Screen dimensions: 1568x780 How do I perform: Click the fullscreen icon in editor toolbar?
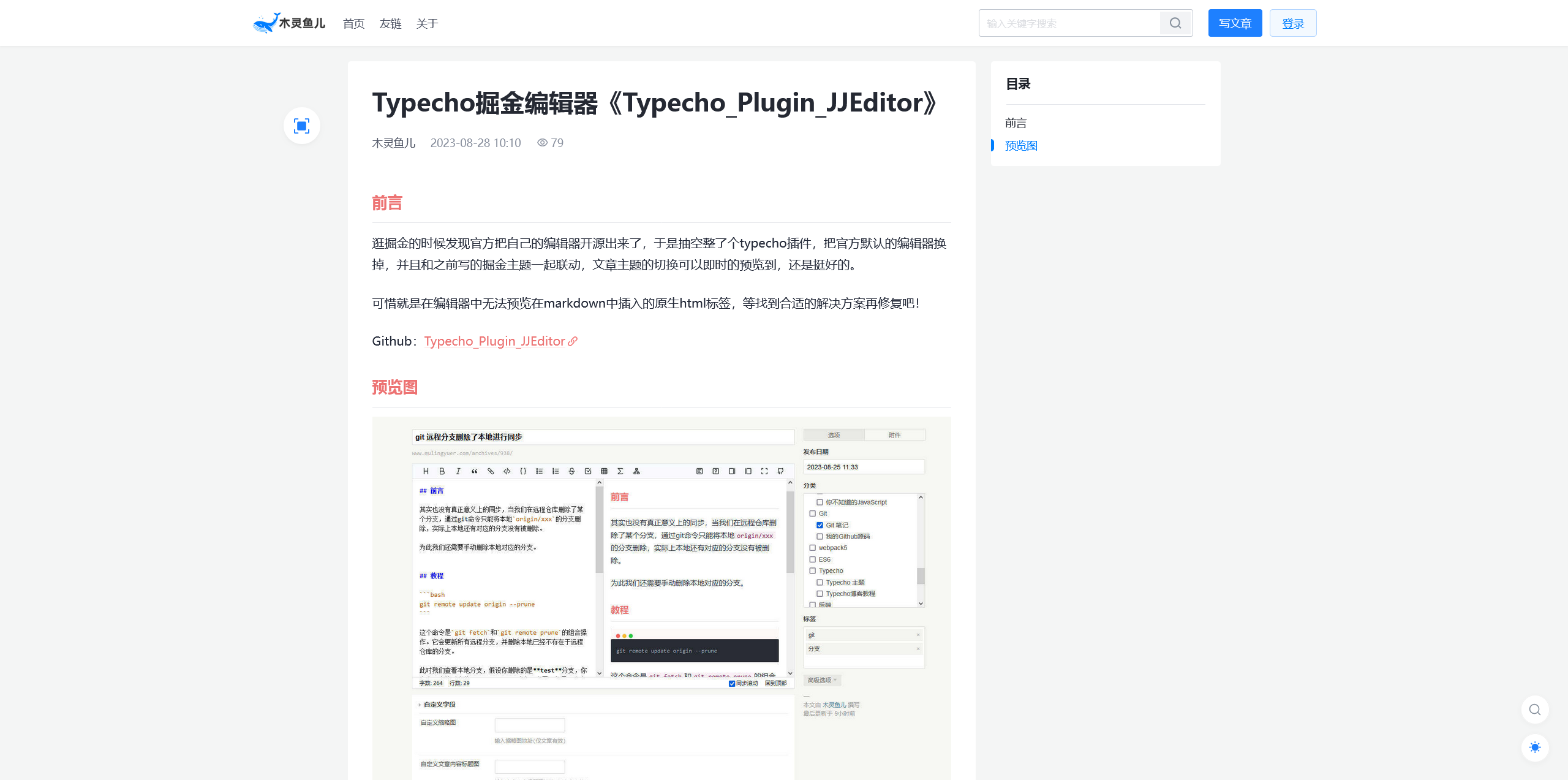pos(764,471)
